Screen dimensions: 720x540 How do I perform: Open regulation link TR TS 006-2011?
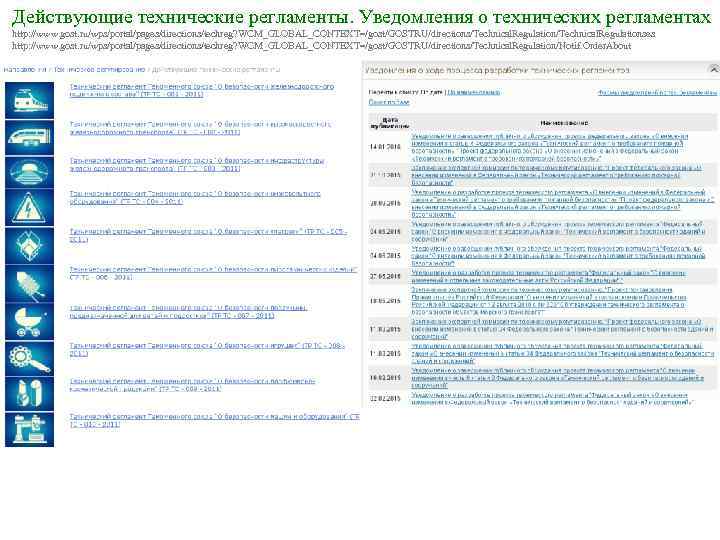214,273
